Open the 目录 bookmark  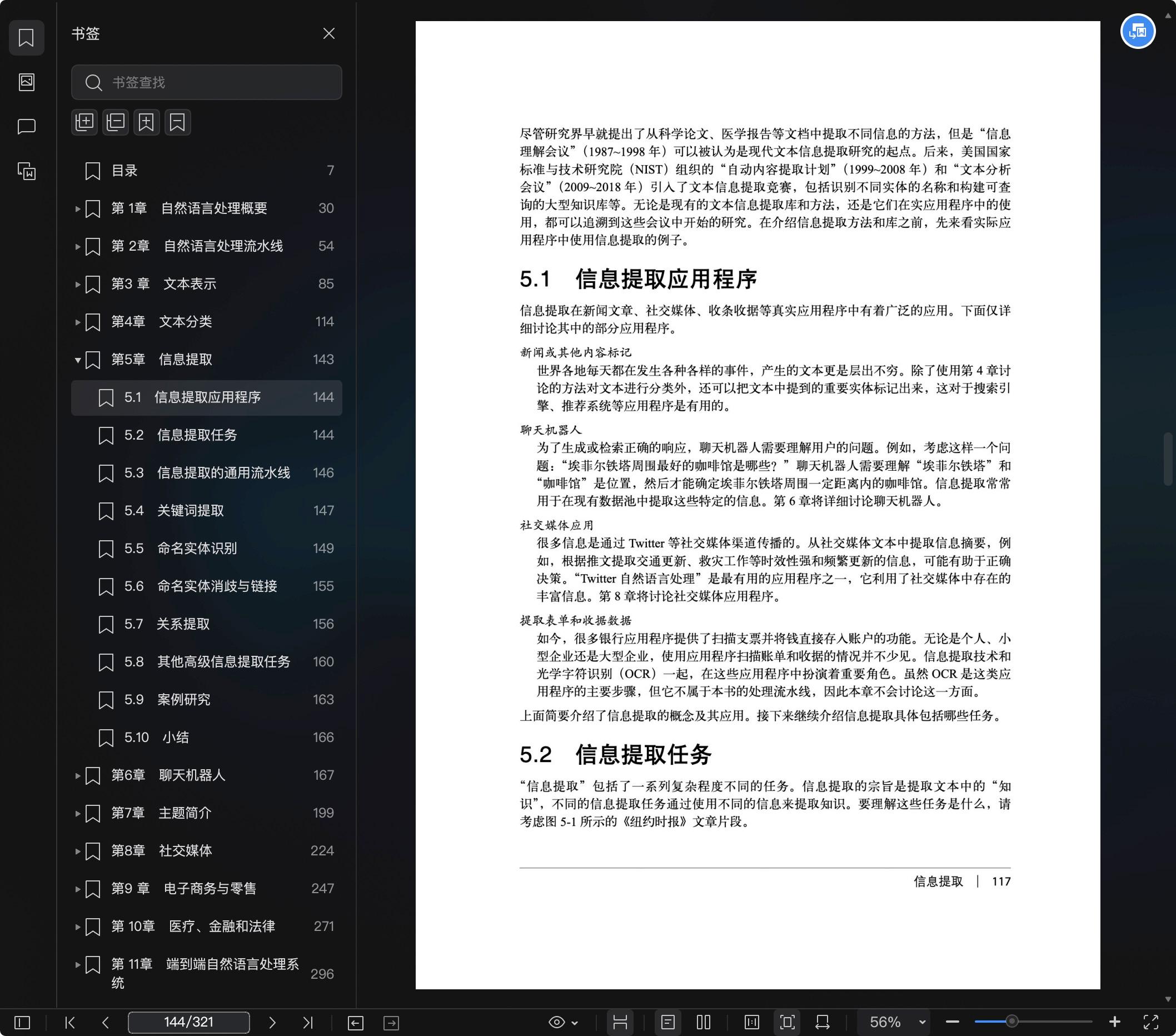pos(207,170)
